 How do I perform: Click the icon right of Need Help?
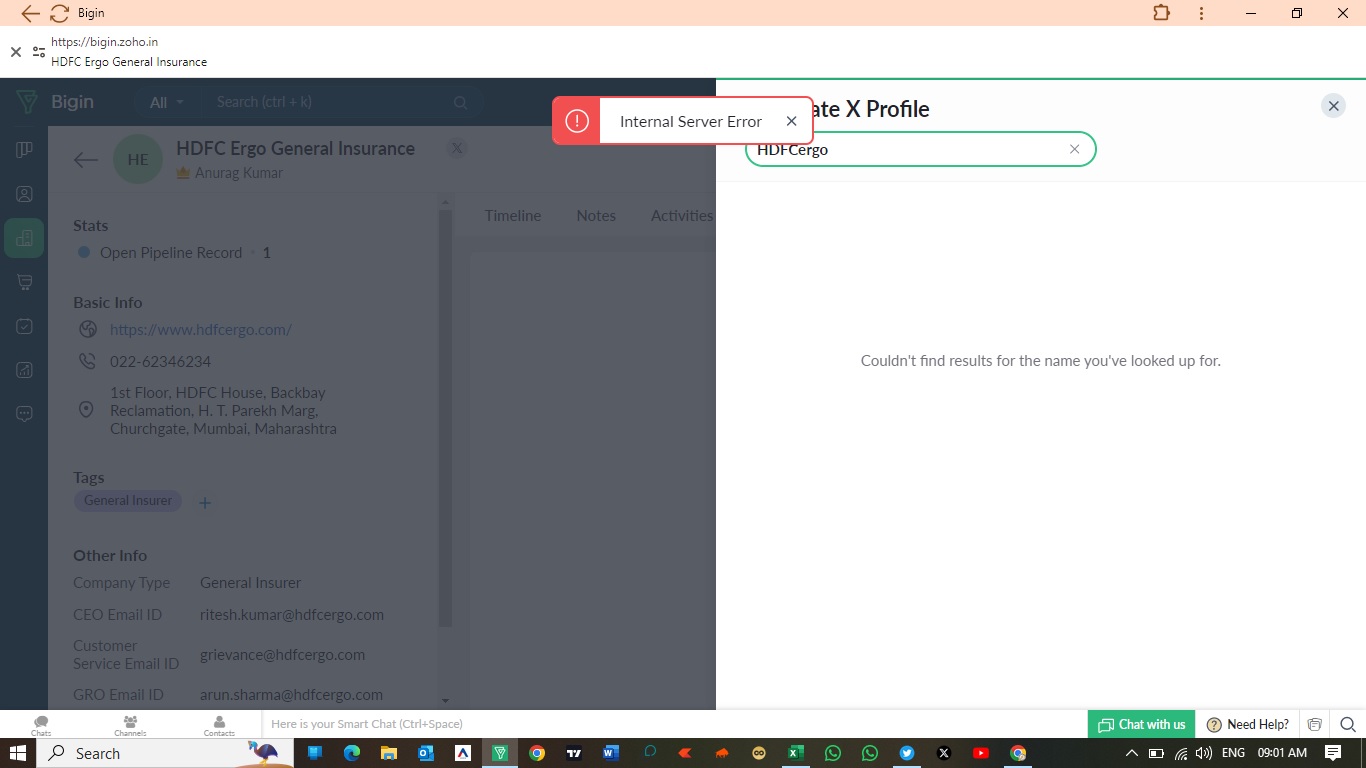pyautogui.click(x=1315, y=724)
